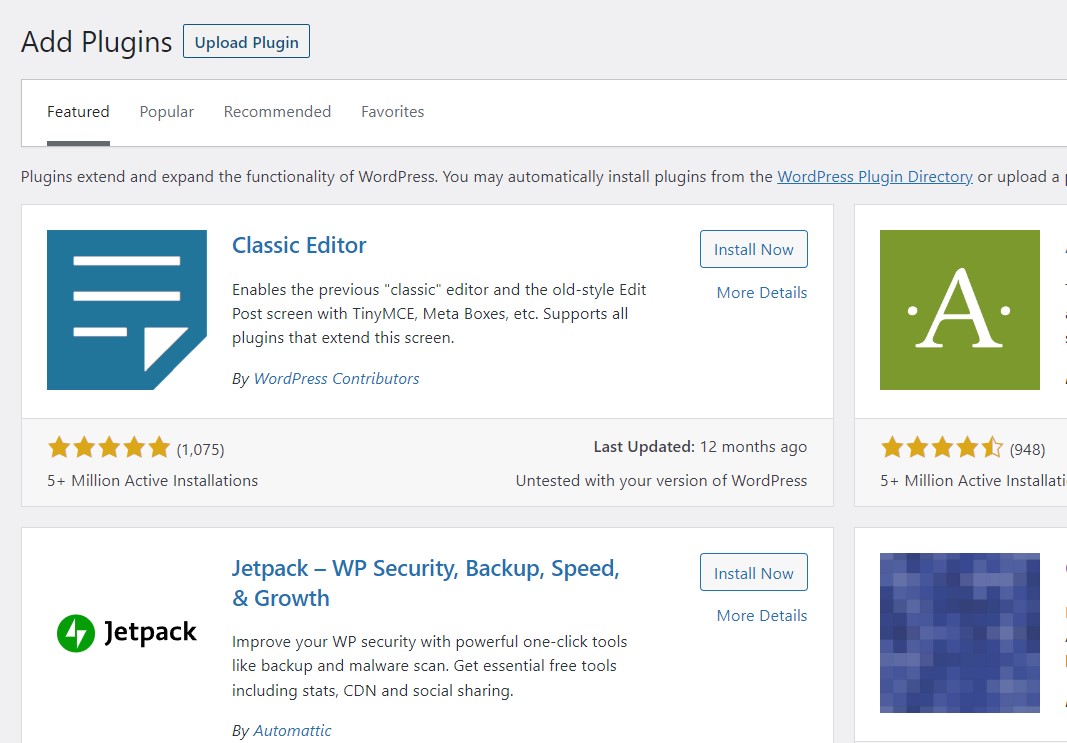The image size is (1067, 743).
Task: View More Details for Classic Editor
Action: click(761, 293)
